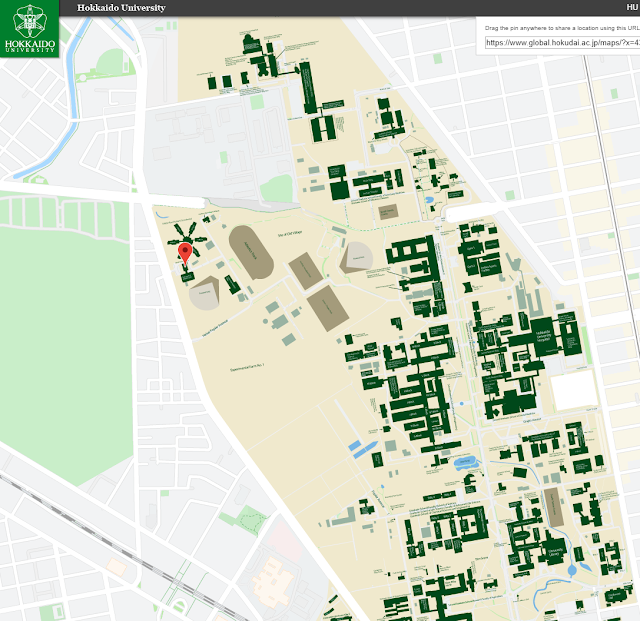Viewport: 640px width, 621px height.
Task: Click the orange building complex at bottom
Action: (273, 582)
